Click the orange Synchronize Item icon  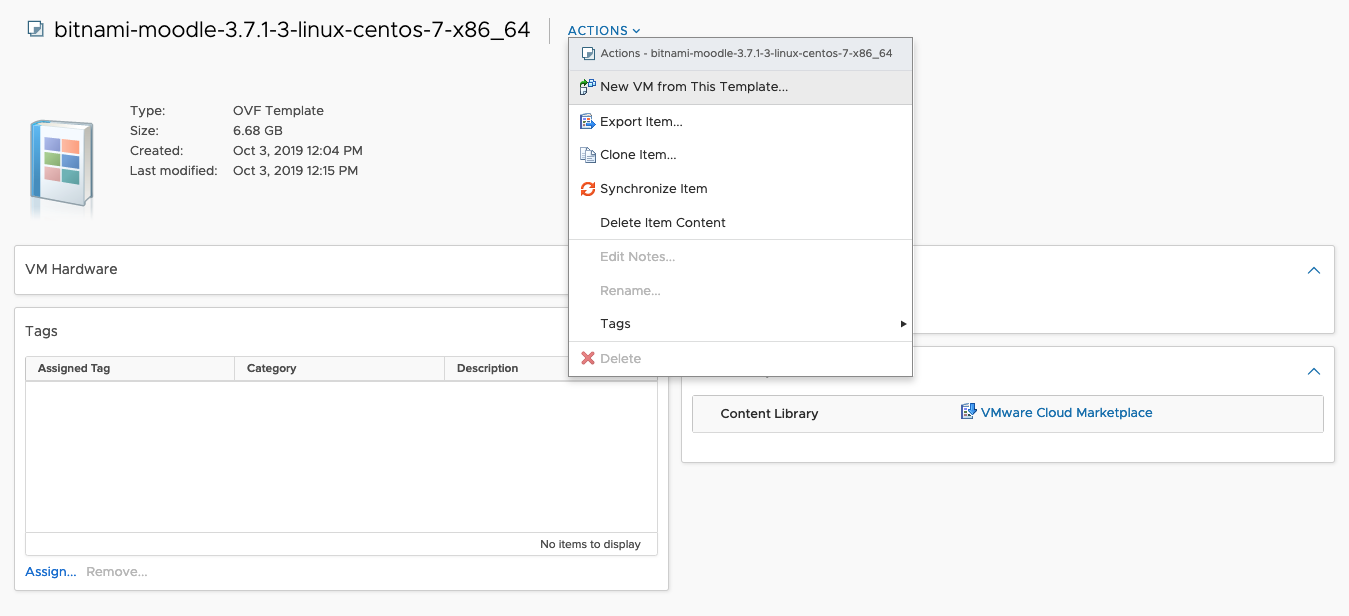pyautogui.click(x=588, y=189)
